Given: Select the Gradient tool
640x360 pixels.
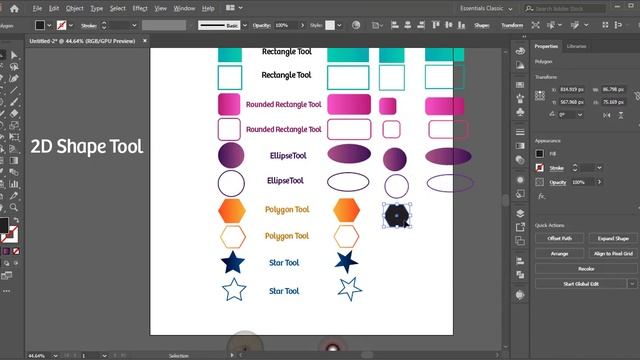Looking at the screenshot, I should (x=14, y=160).
